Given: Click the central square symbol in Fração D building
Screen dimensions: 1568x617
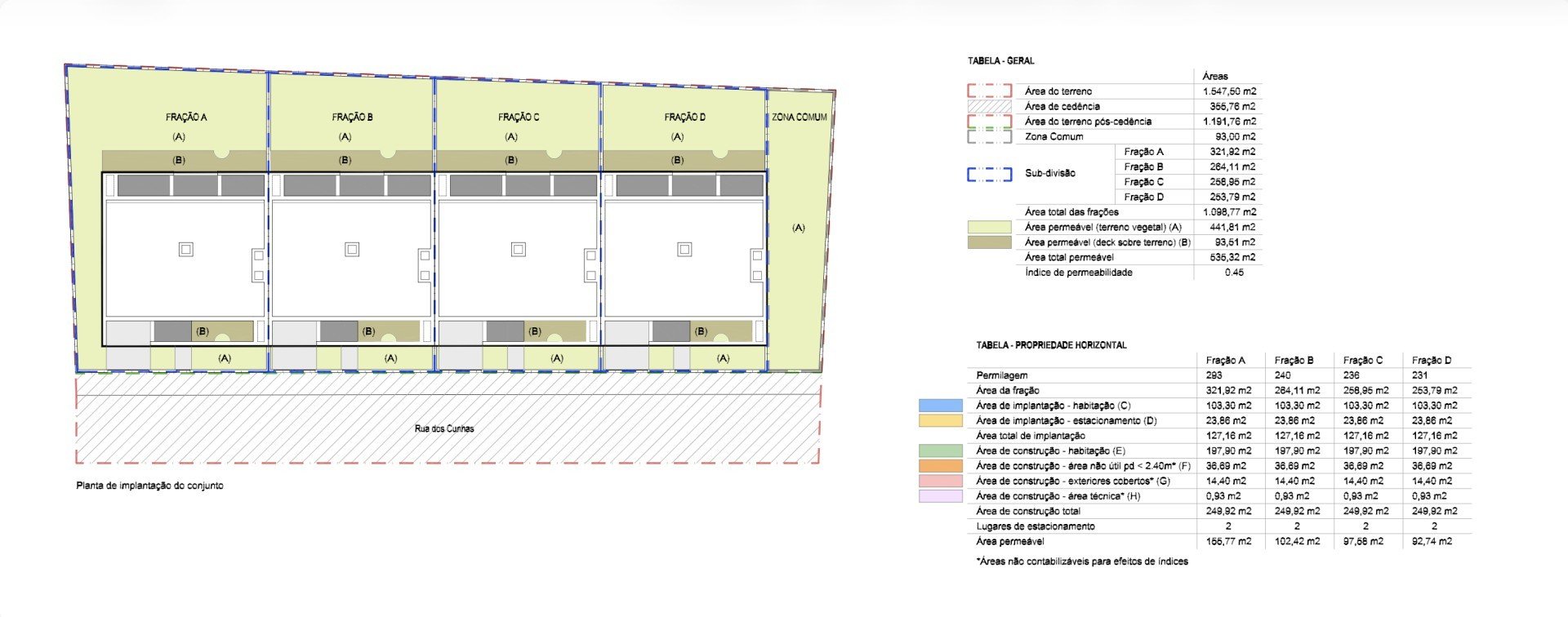Looking at the screenshot, I should coord(684,249).
